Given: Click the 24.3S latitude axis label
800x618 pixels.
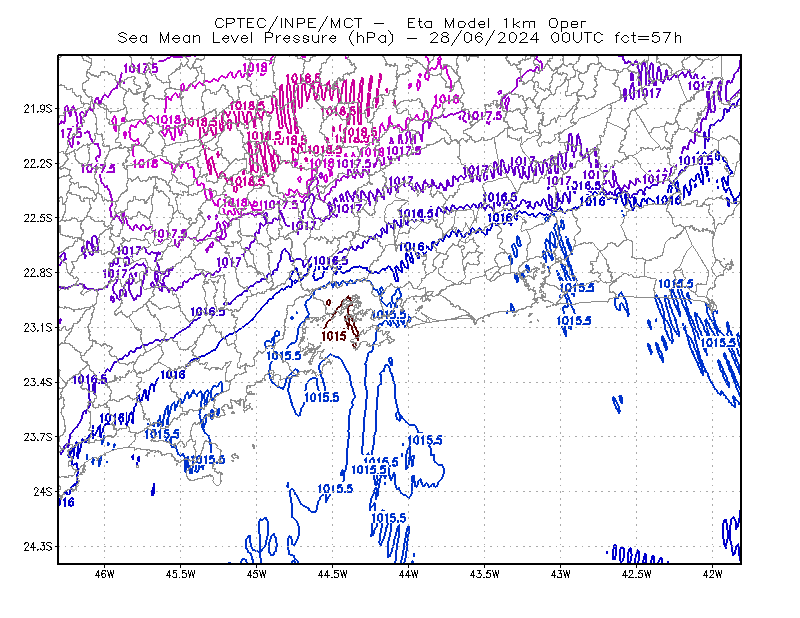Looking at the screenshot, I should pos(38,547).
